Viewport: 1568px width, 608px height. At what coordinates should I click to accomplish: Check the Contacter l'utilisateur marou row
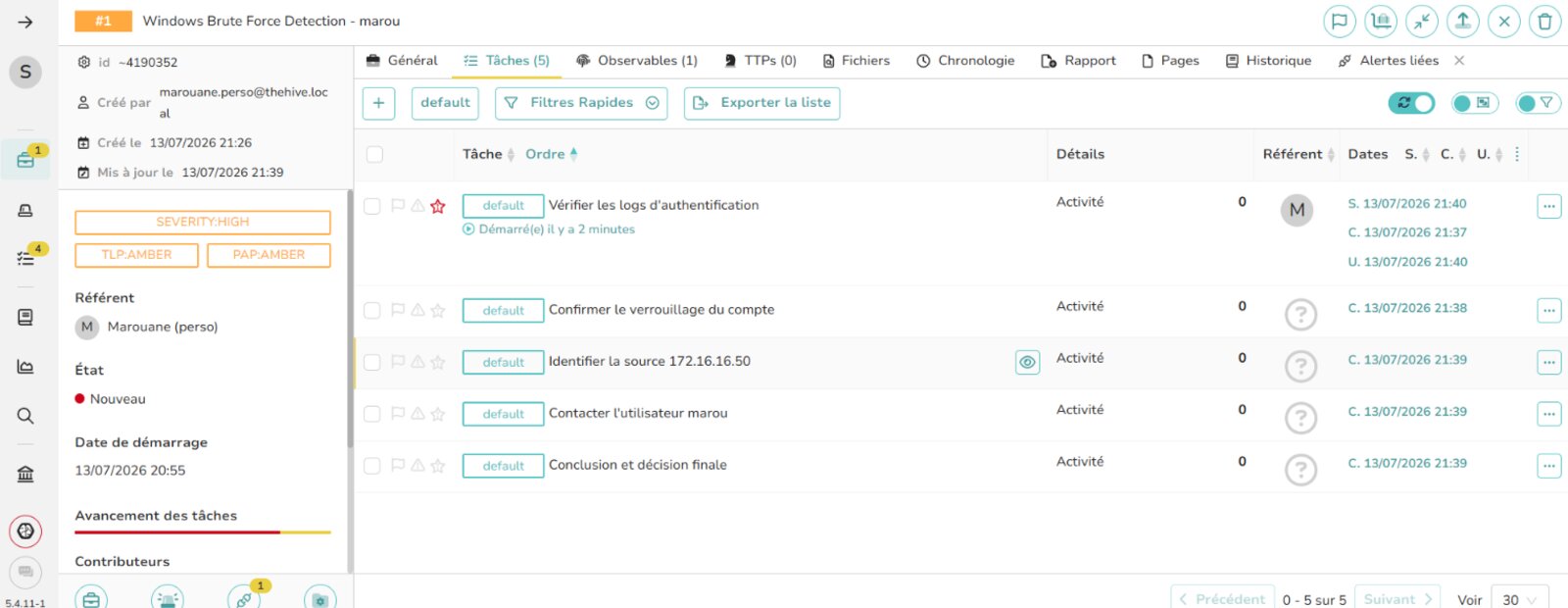pos(371,414)
